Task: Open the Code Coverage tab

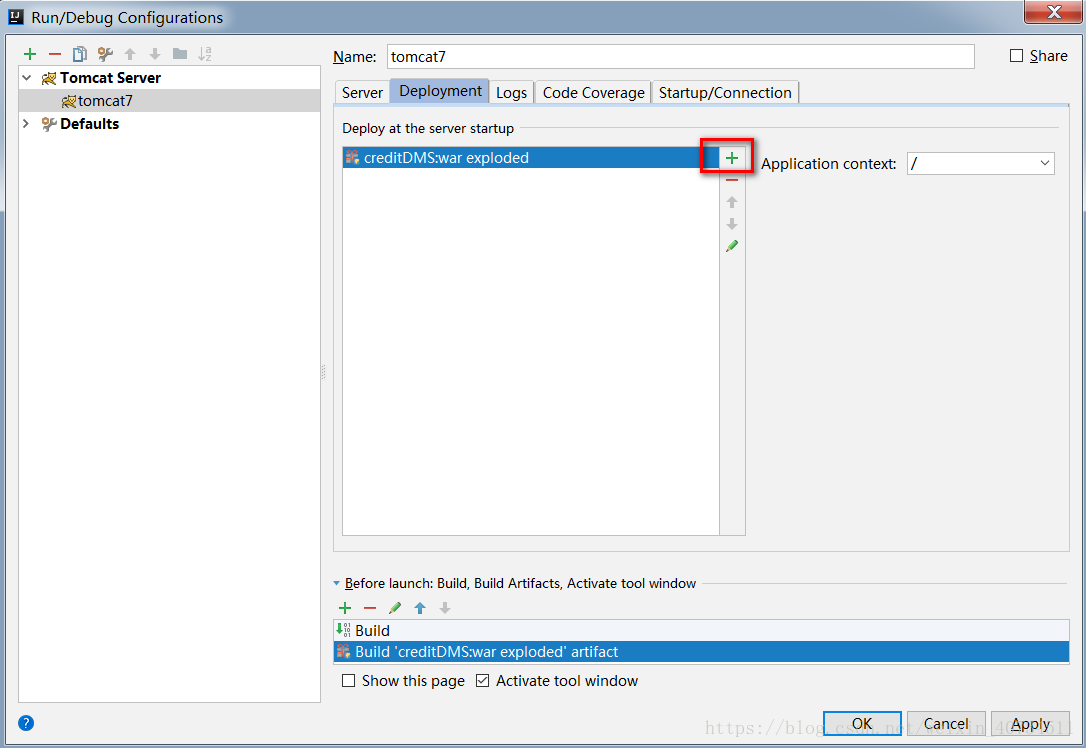Action: click(594, 93)
